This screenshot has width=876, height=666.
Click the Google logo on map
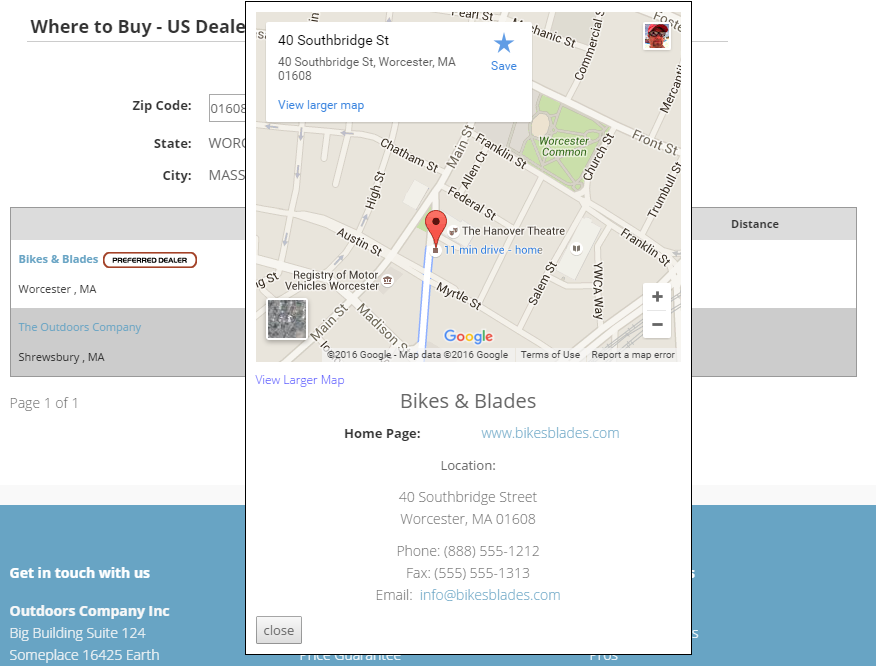pos(468,337)
